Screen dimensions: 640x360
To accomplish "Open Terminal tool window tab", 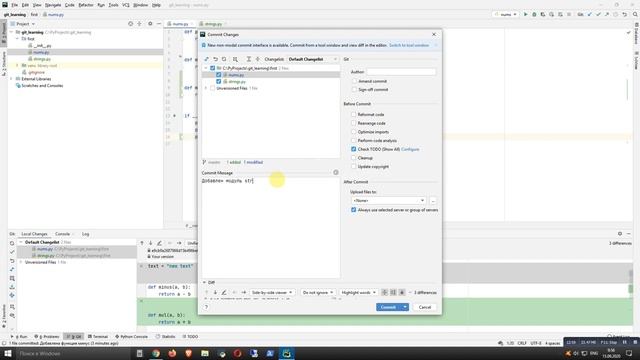I will [98, 336].
